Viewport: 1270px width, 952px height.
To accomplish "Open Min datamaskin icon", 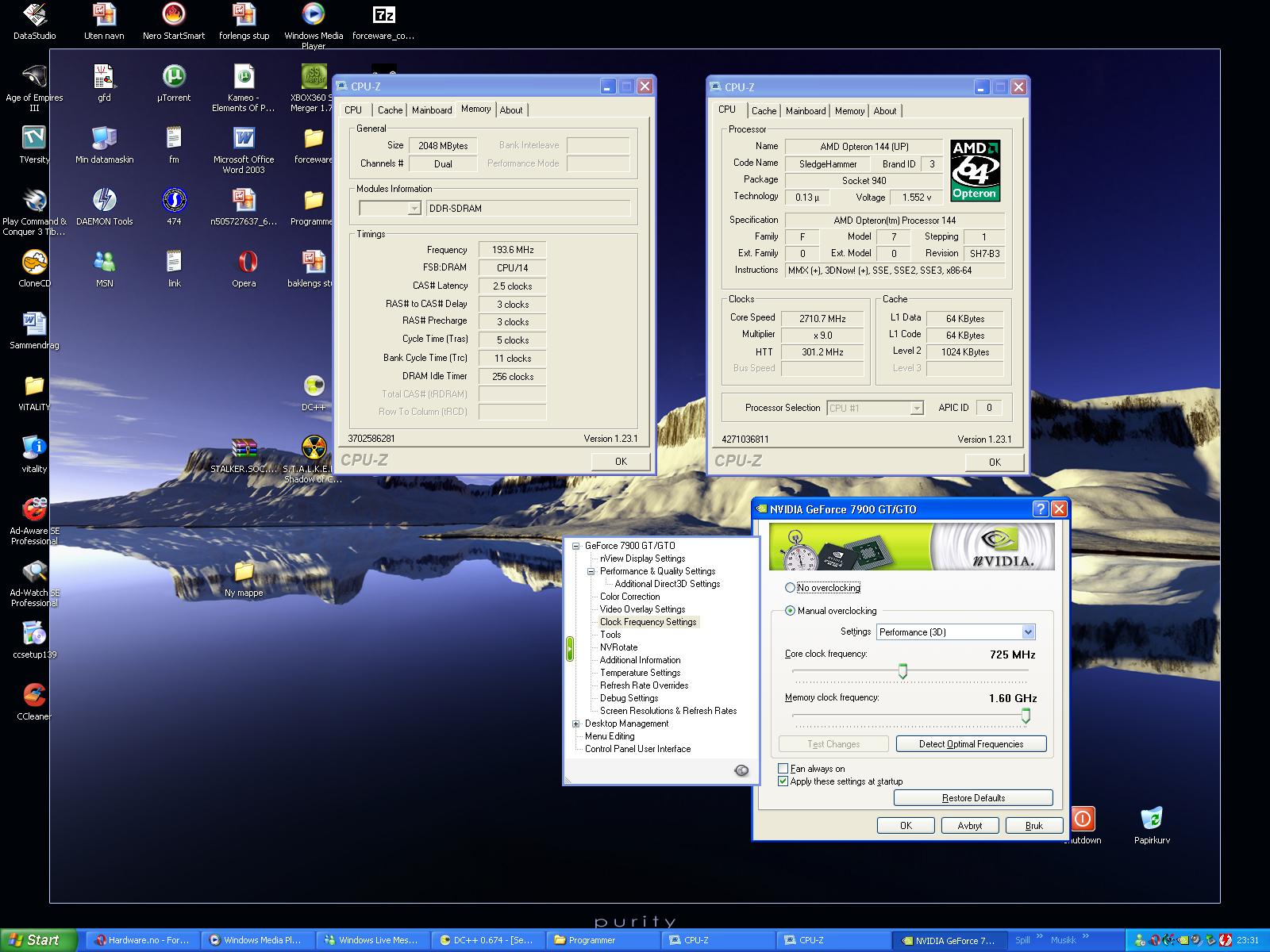I will [104, 145].
